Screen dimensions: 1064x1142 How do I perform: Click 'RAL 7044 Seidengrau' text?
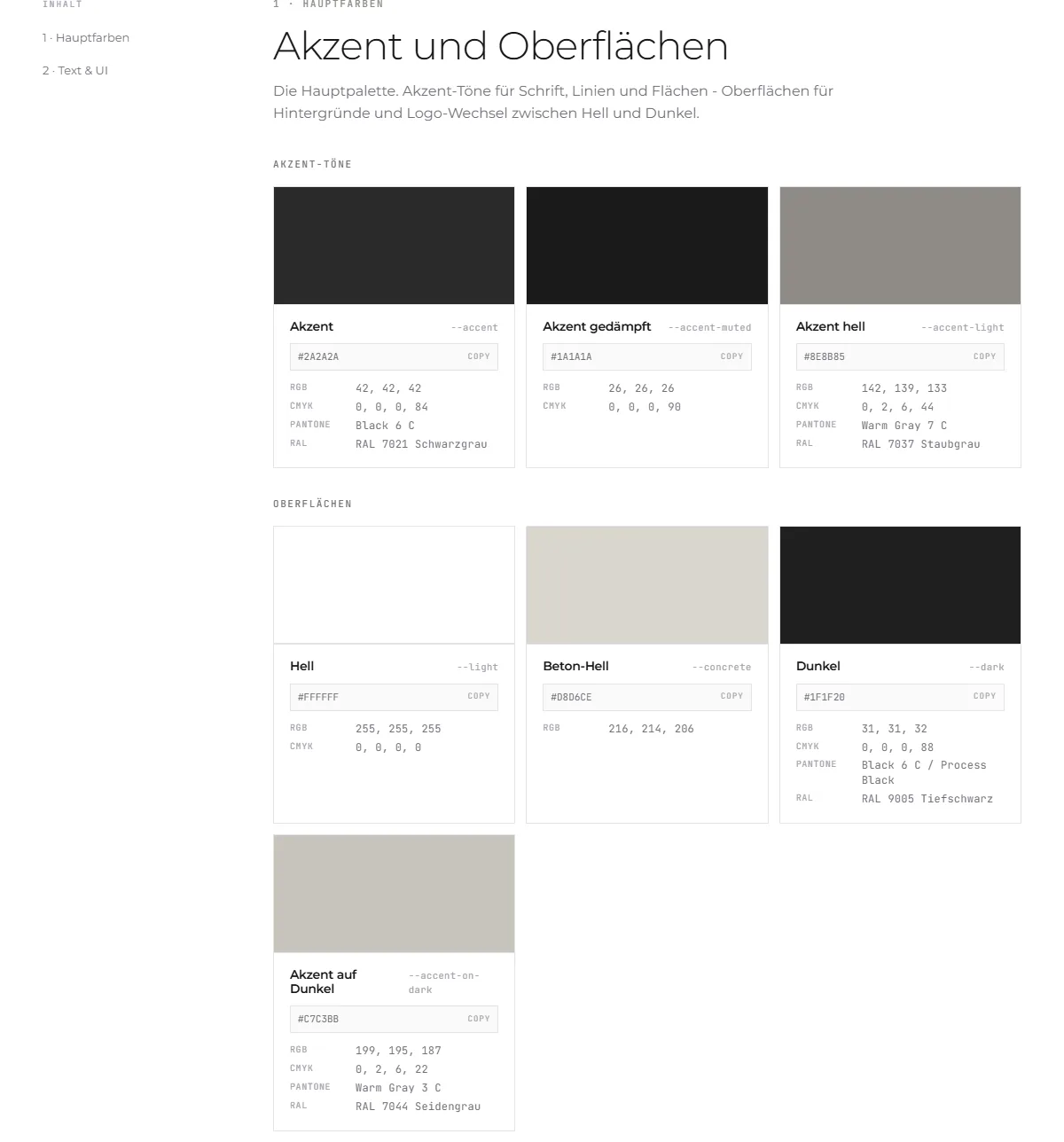pyautogui.click(x=418, y=1107)
